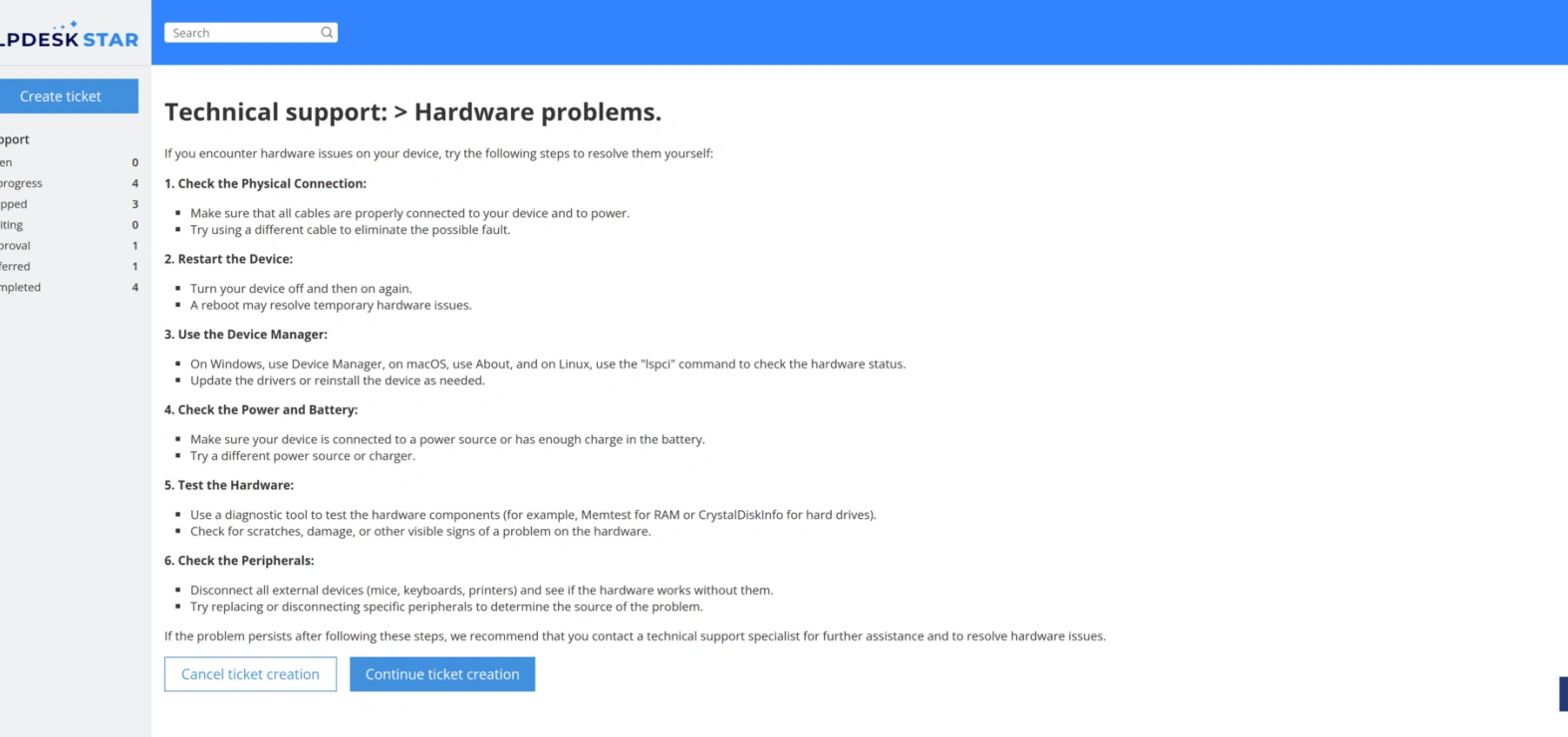Select the 'mpleted' sidebar row showing 4
1568x737 pixels.
[x=70, y=288]
